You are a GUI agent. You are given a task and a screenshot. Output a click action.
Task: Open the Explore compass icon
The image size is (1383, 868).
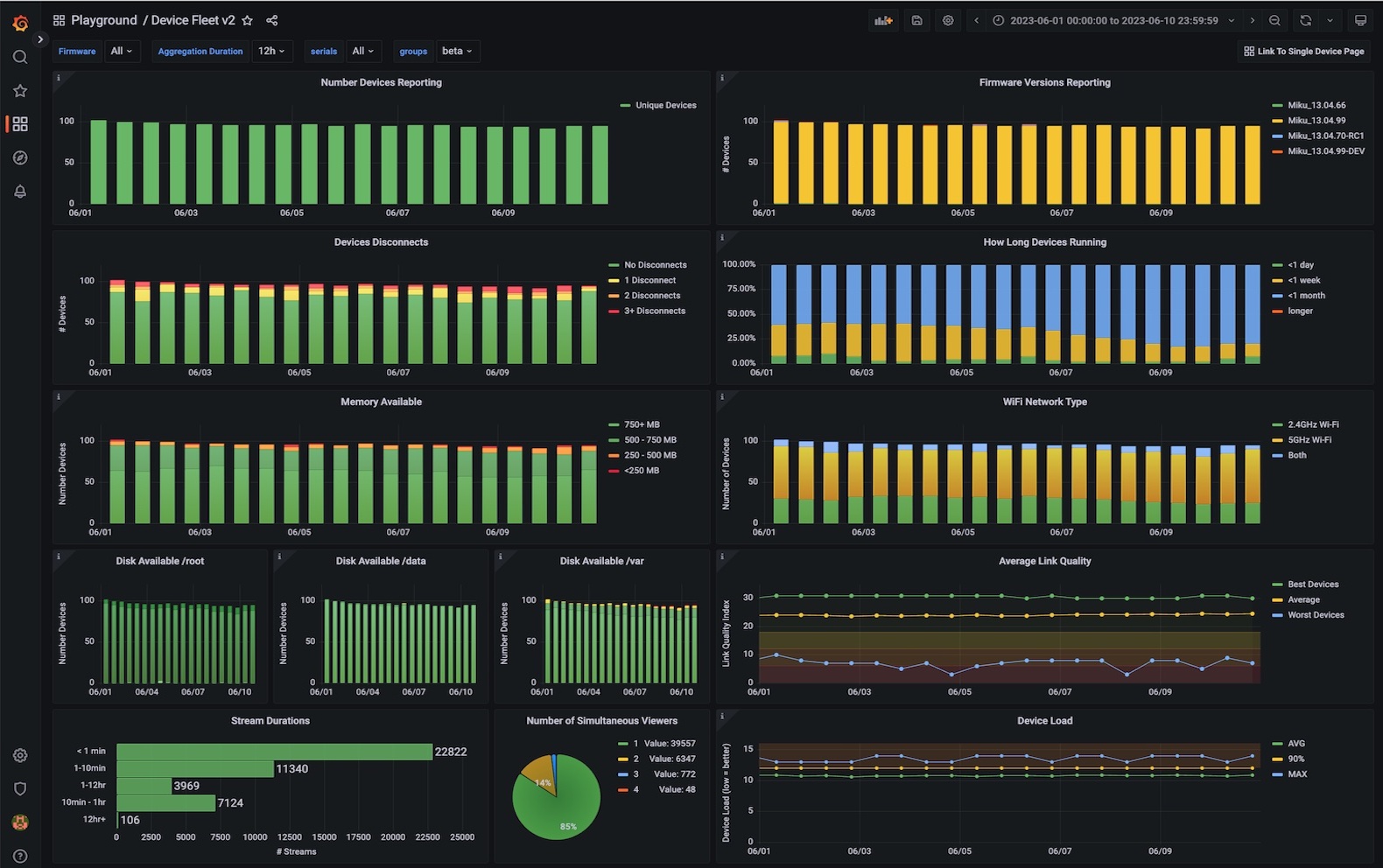[20, 157]
